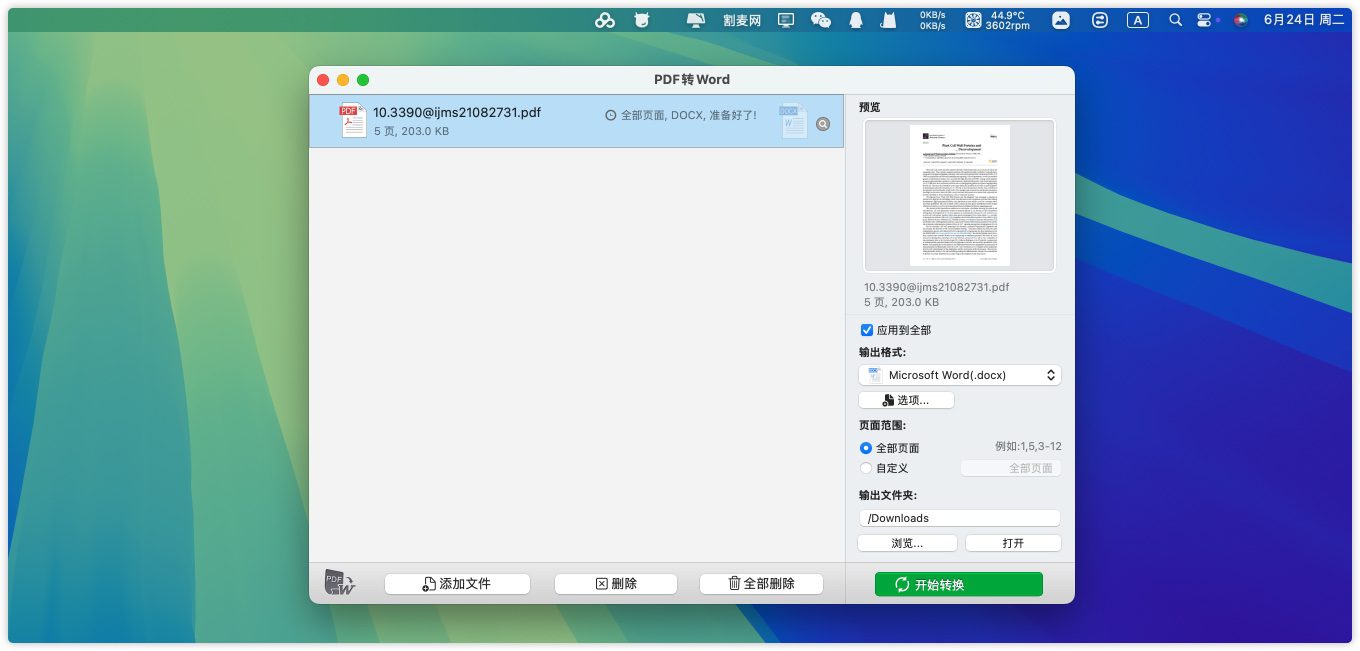Open the WeChat menu bar icon
The height and width of the screenshot is (651, 1360).
tap(821, 20)
